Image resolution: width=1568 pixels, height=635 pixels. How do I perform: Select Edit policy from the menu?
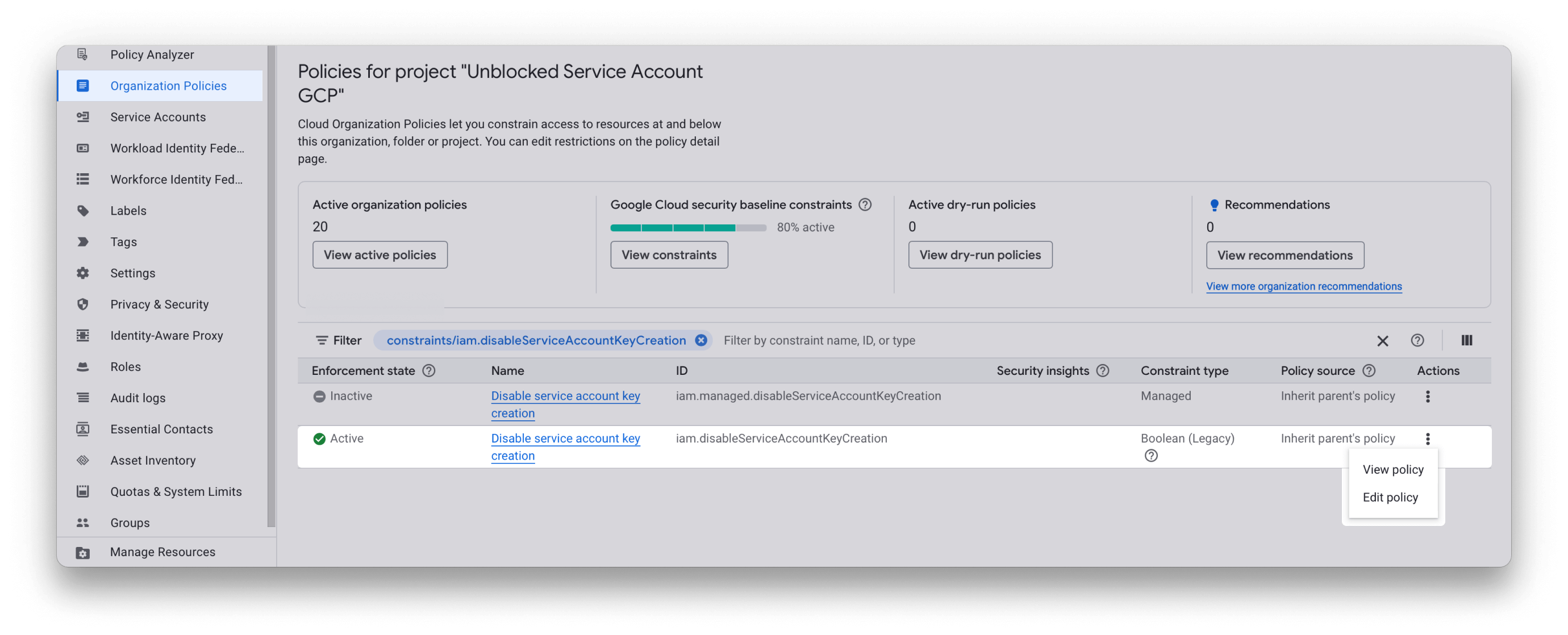[x=1390, y=498]
